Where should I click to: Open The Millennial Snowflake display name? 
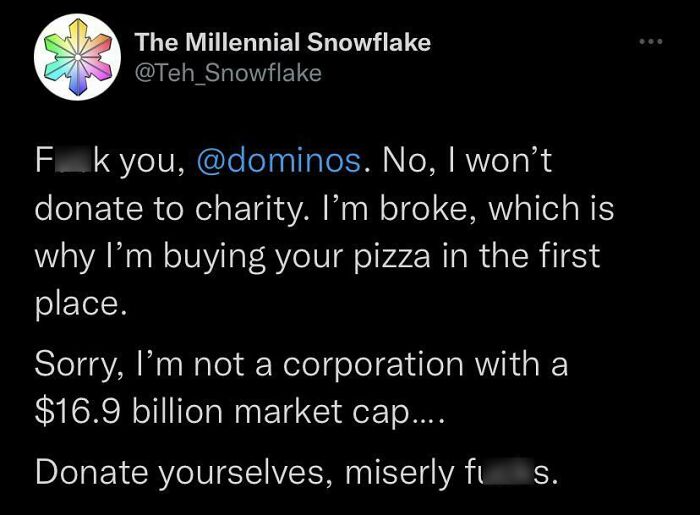coord(283,42)
